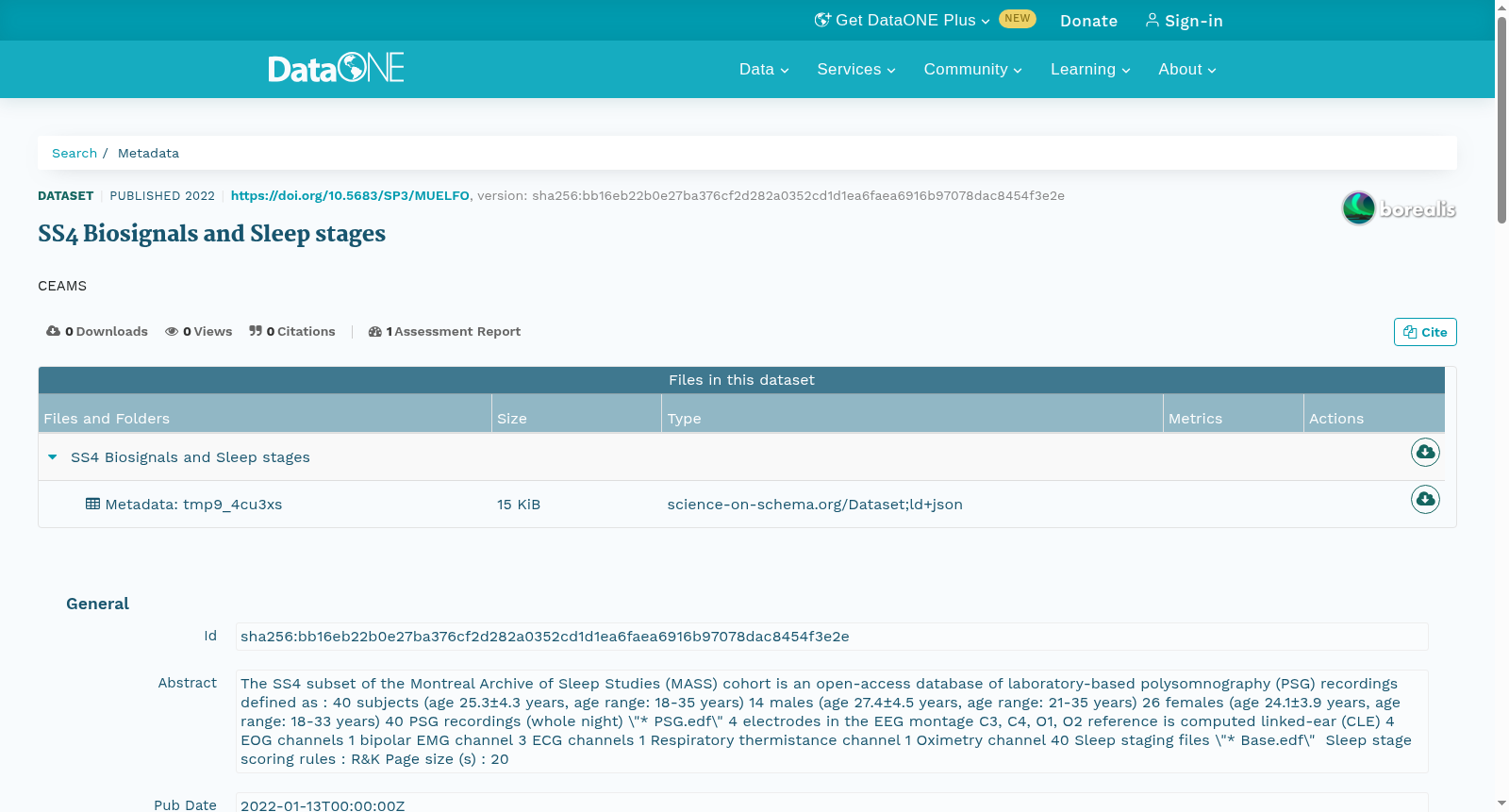Expand the Data menu
The width and height of the screenshot is (1509, 812).
[764, 69]
